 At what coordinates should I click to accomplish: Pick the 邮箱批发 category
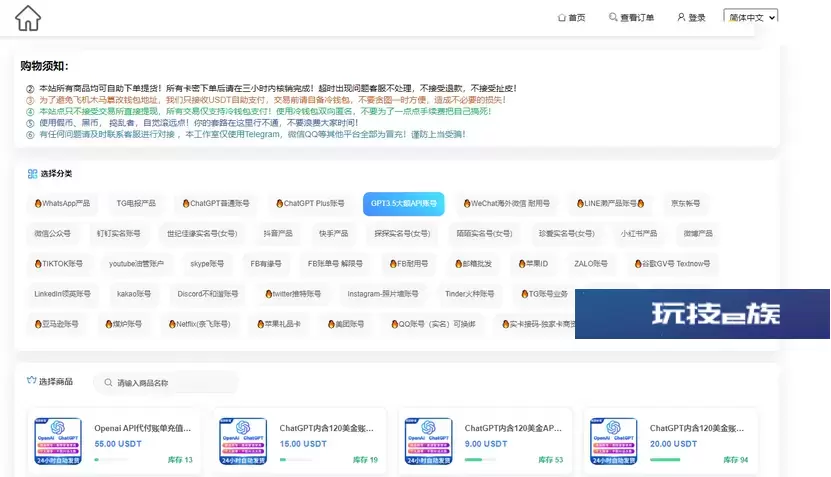(473, 264)
